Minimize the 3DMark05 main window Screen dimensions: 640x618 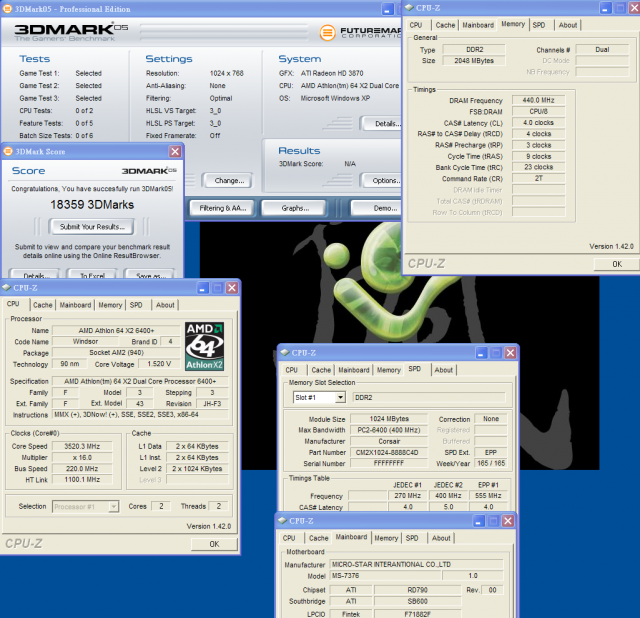tap(388, 9)
